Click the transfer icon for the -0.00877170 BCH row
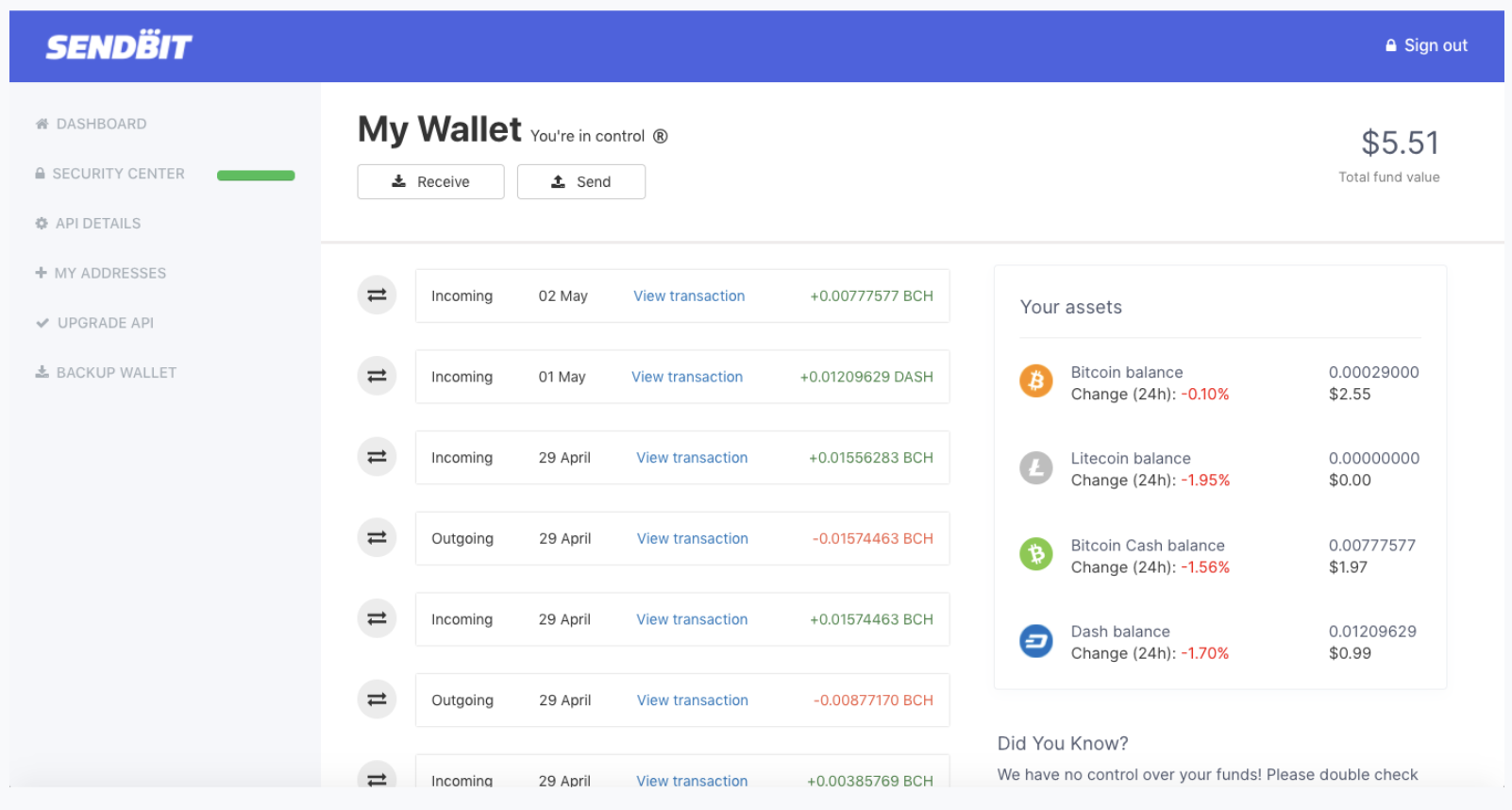Viewport: 1512px width, 810px height. pos(377,700)
